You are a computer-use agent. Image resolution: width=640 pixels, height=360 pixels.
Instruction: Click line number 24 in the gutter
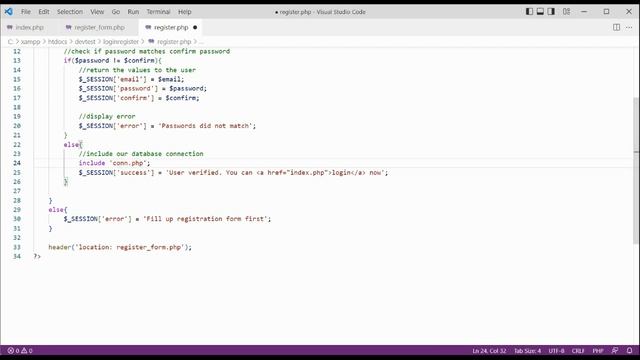pyautogui.click(x=17, y=163)
